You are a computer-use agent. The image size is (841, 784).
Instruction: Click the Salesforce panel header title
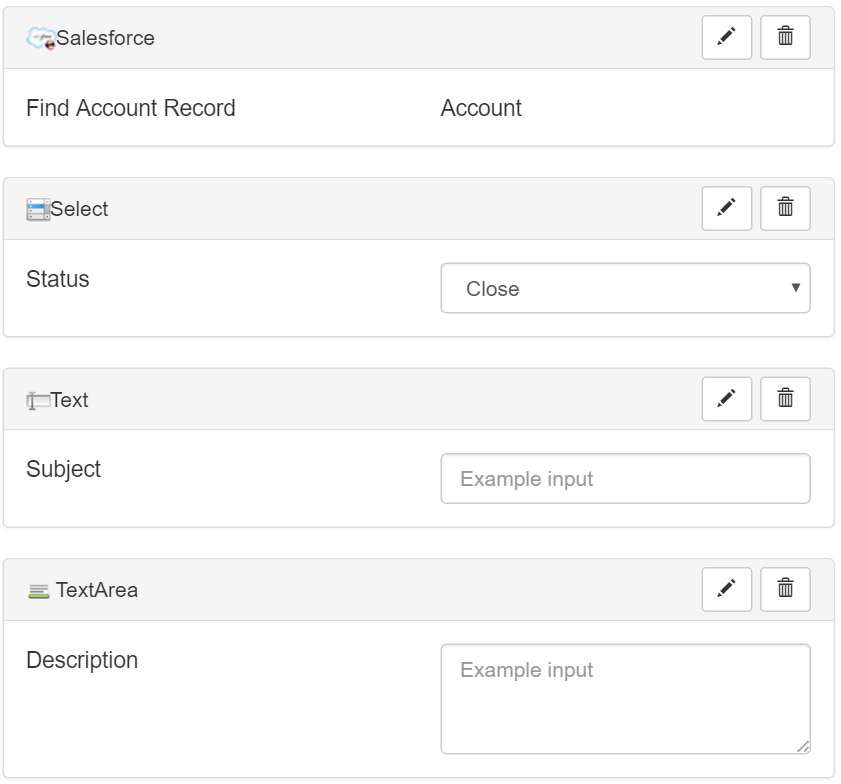click(105, 38)
